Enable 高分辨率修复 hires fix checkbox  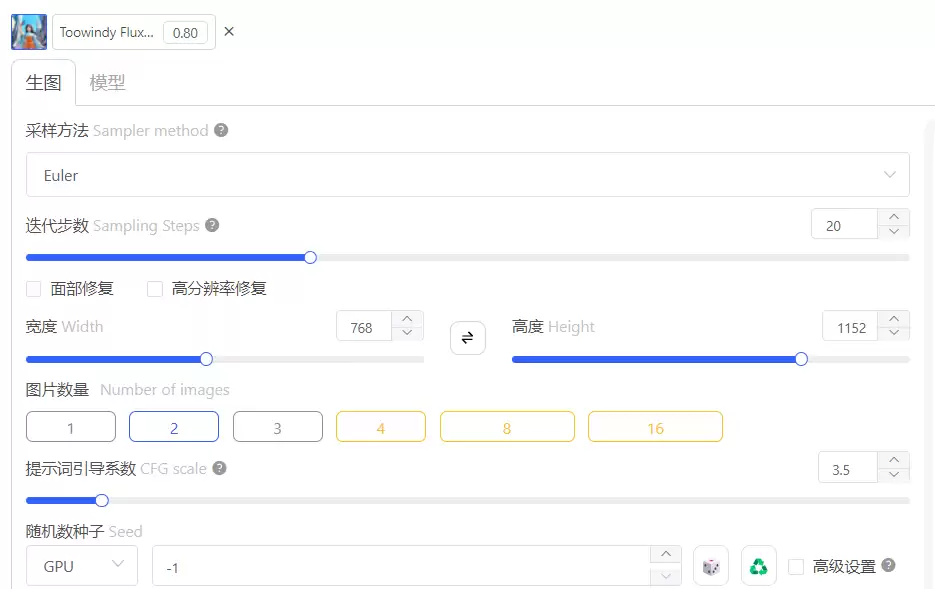pos(155,289)
